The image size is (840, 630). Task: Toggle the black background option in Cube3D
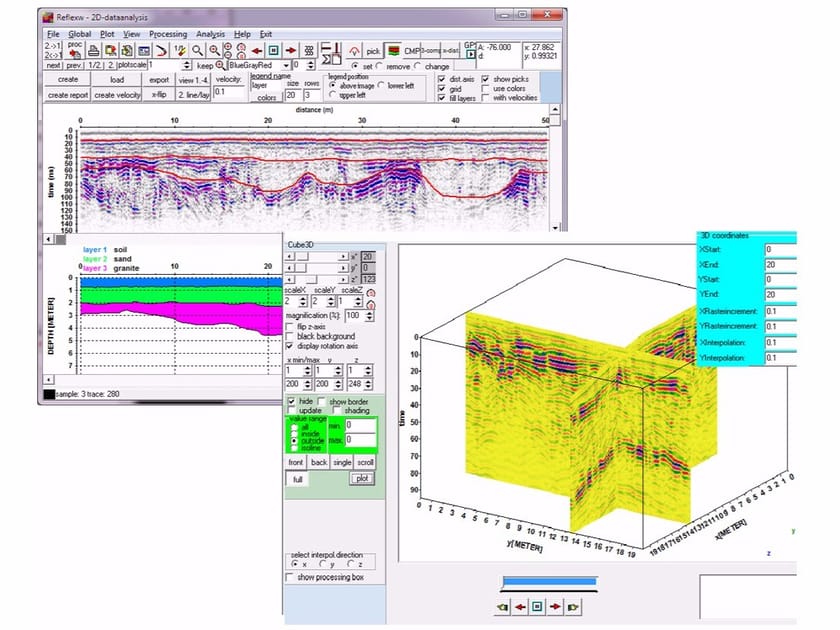tap(288, 336)
